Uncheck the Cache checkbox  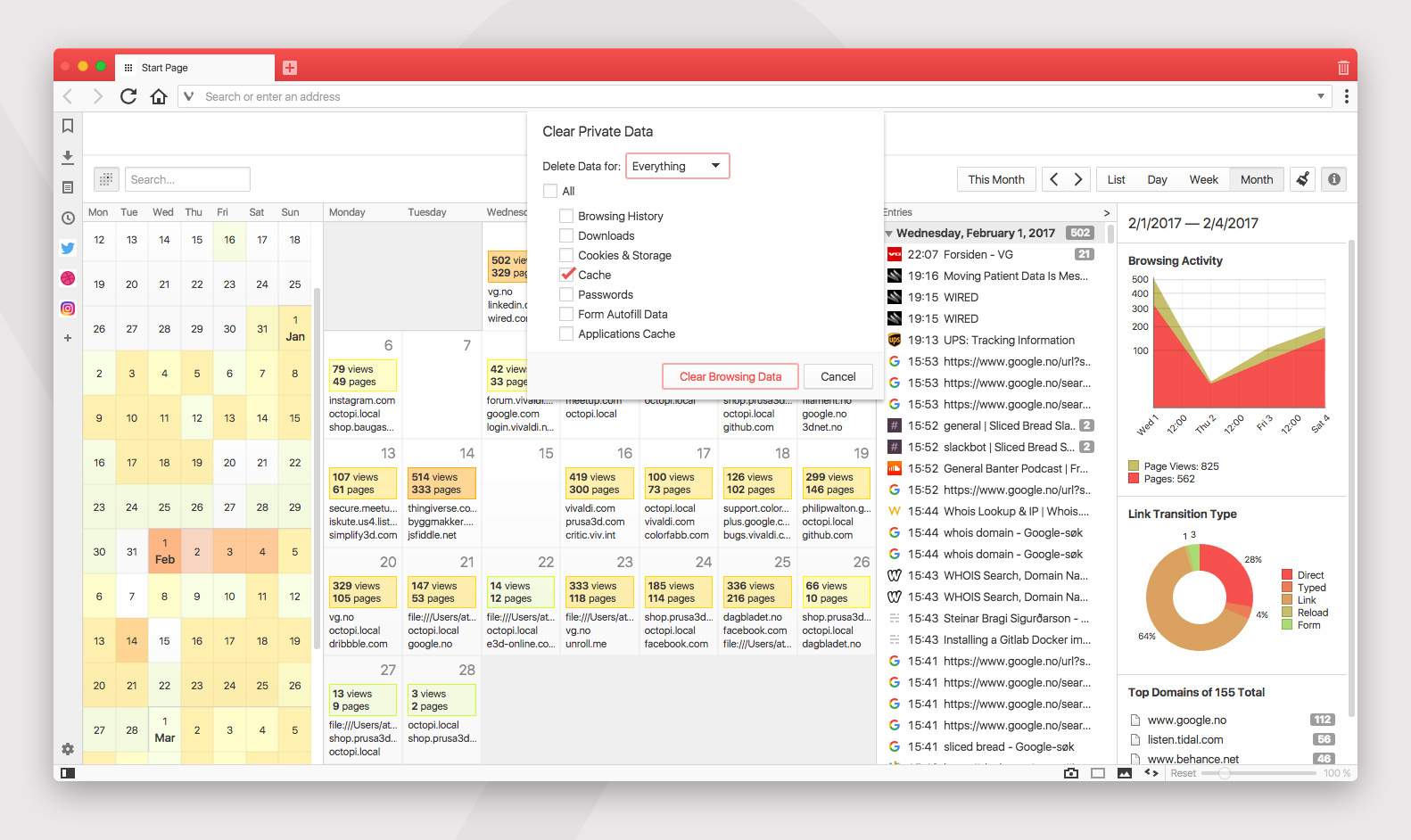(566, 275)
